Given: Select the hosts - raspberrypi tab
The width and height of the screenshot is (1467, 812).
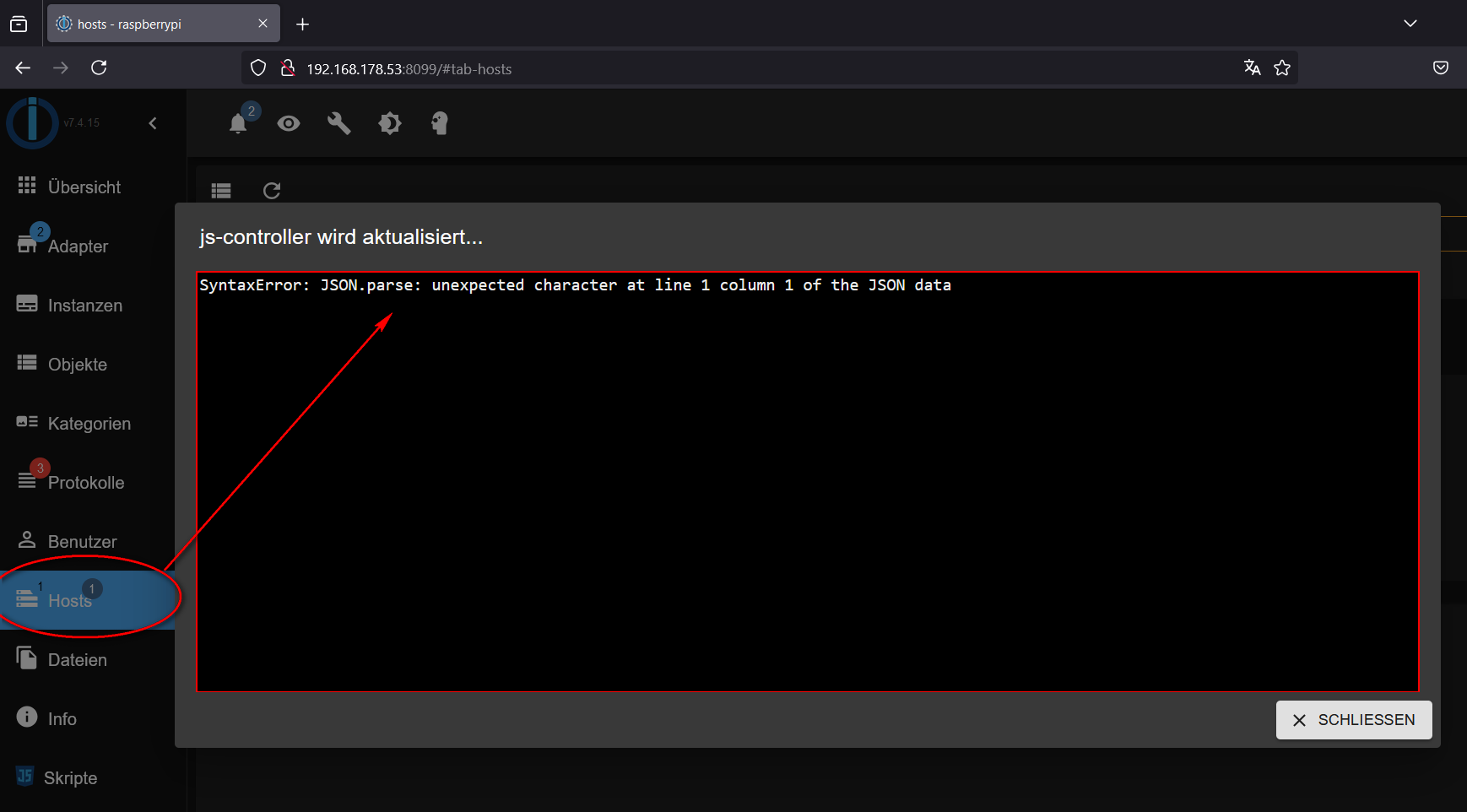Looking at the screenshot, I should pos(164,24).
